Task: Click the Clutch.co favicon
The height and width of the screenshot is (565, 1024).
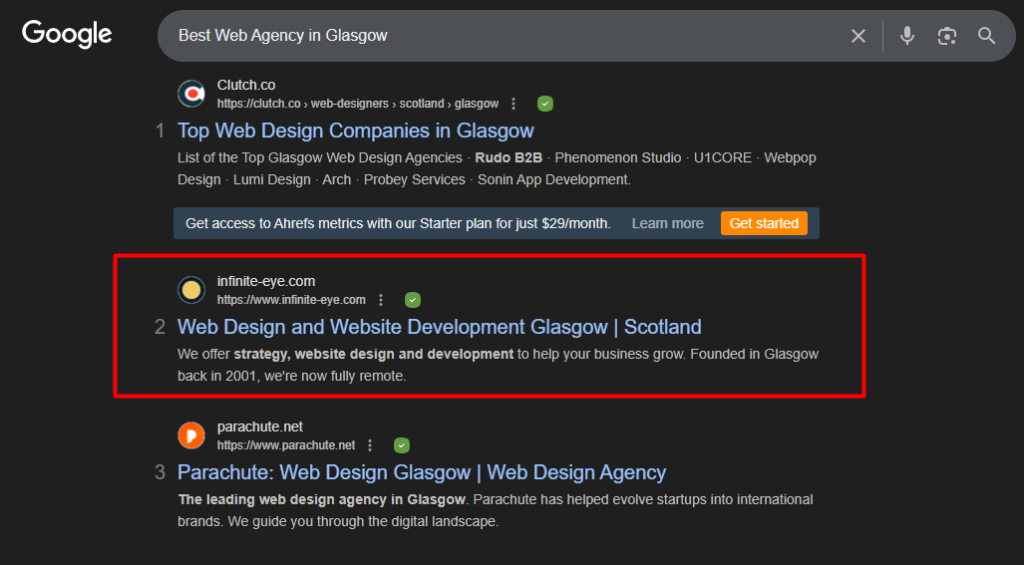Action: click(x=191, y=94)
